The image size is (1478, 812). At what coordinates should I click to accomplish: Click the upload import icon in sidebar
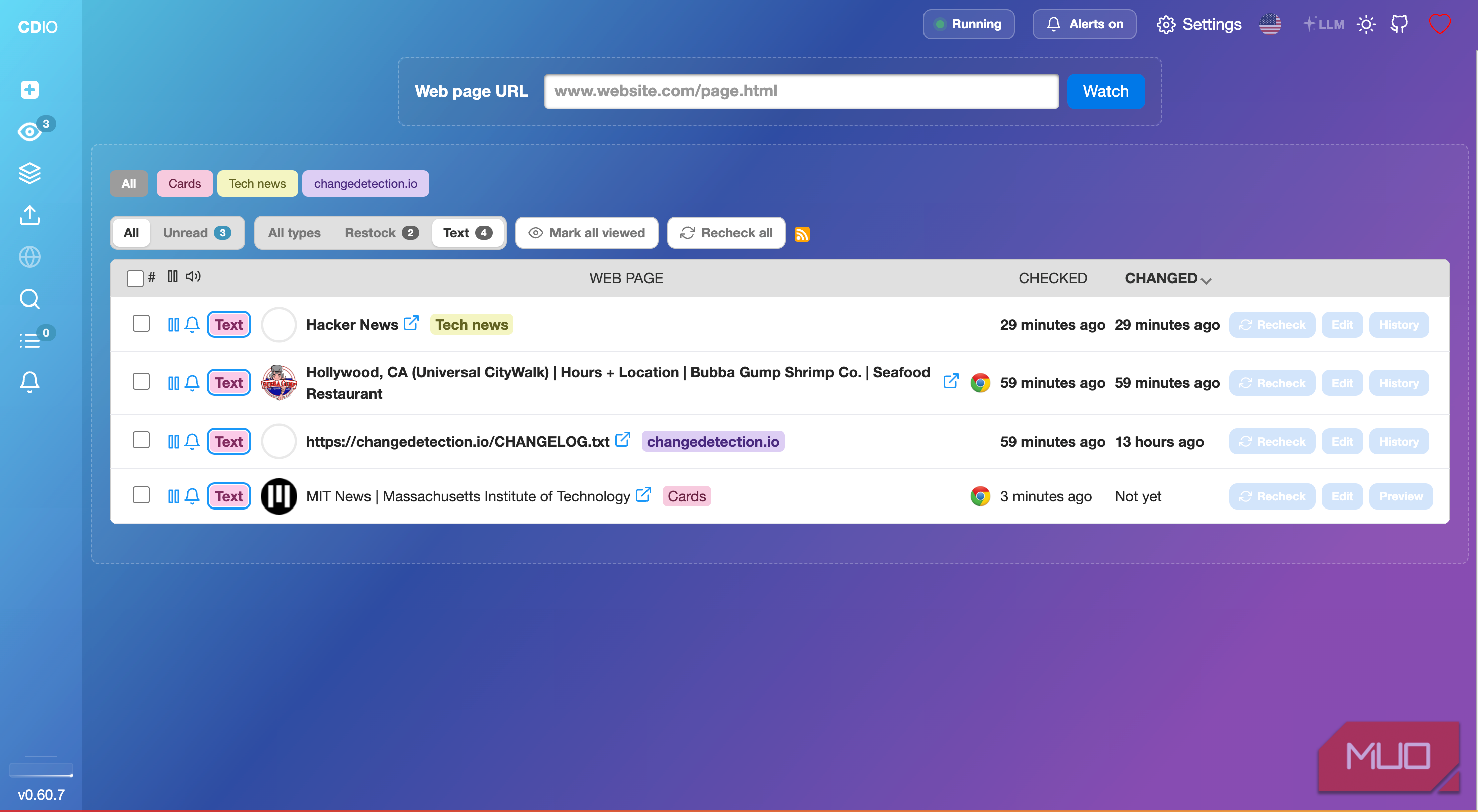coord(29,215)
